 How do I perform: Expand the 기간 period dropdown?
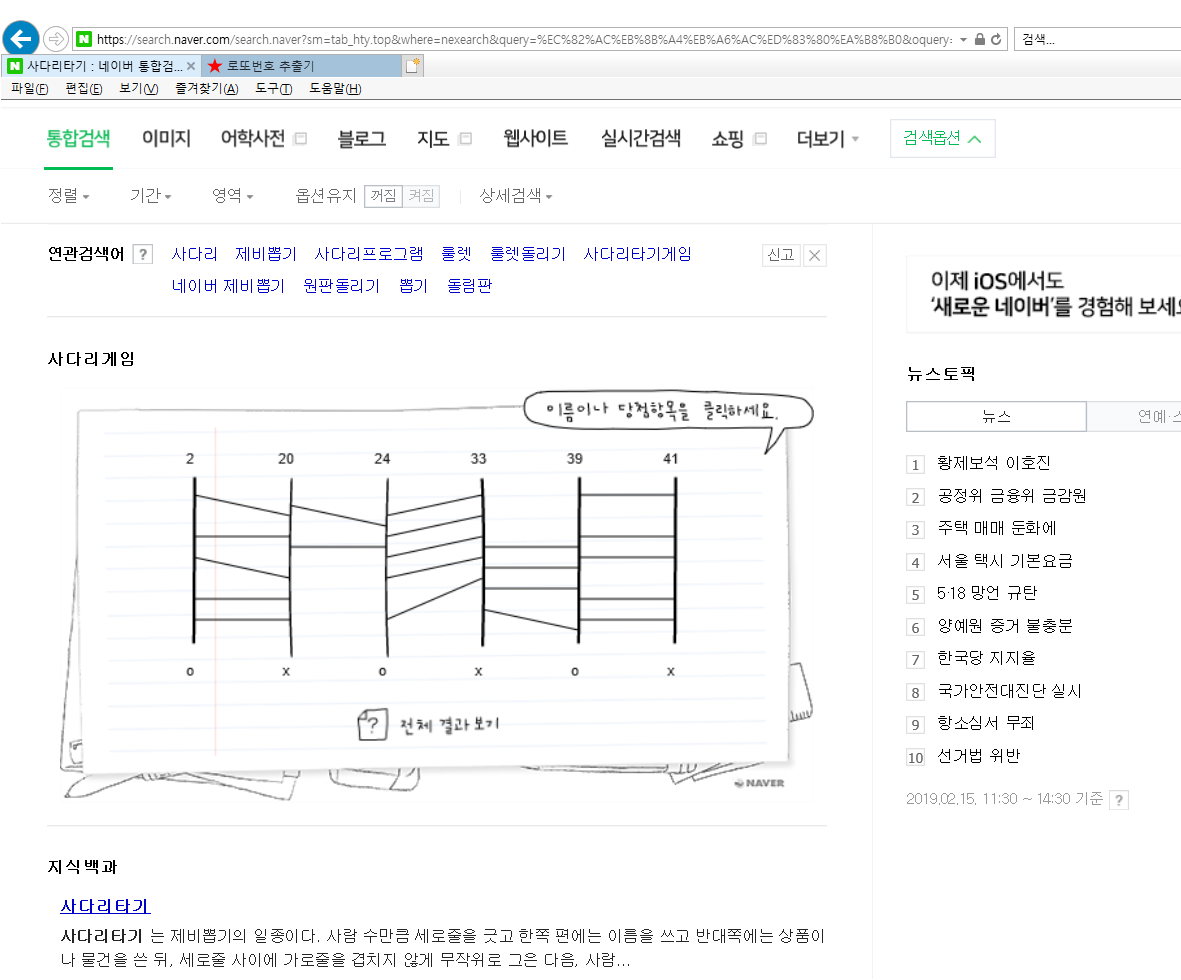tap(150, 196)
